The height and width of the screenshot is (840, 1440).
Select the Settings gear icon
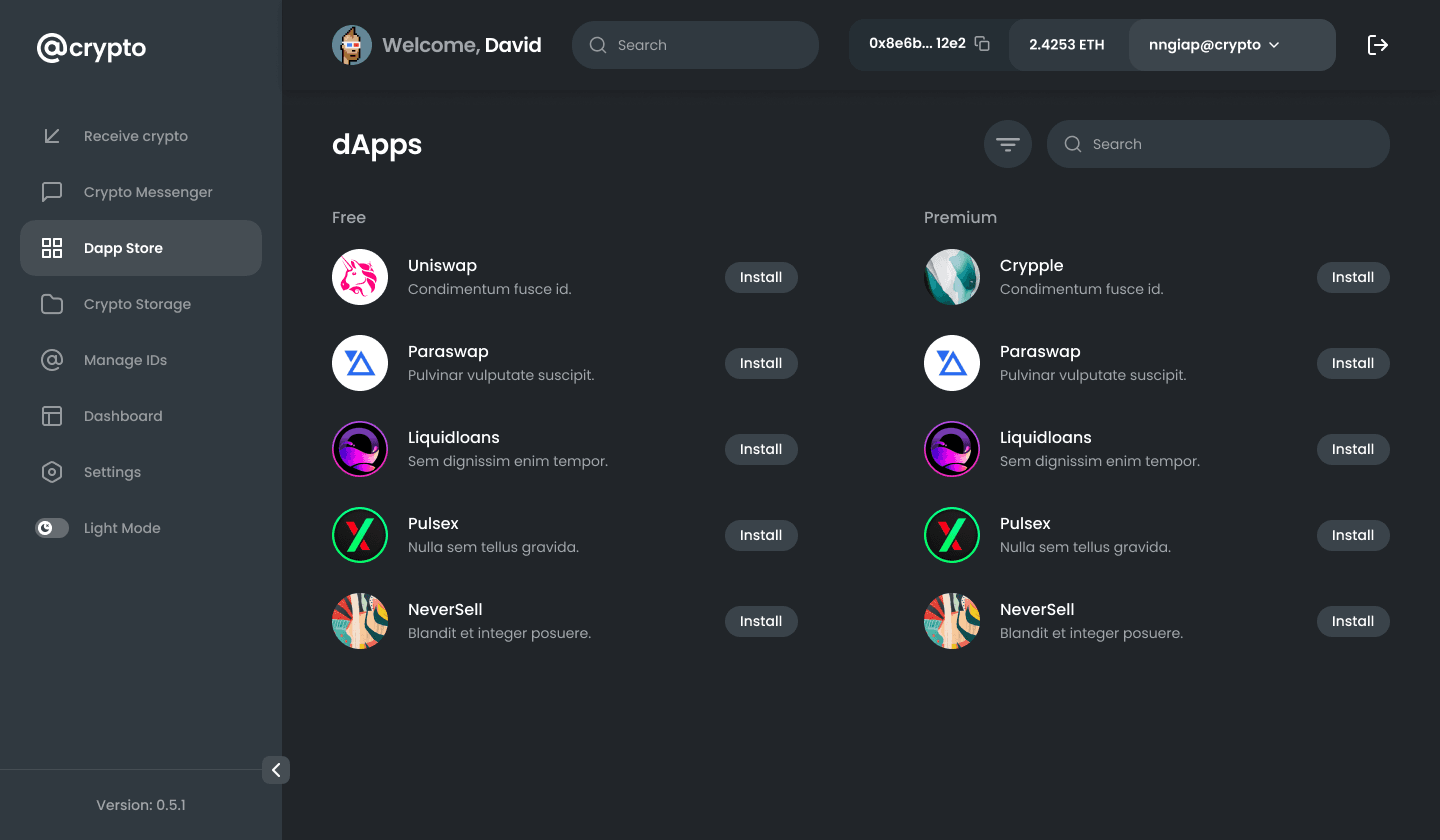[x=52, y=472]
